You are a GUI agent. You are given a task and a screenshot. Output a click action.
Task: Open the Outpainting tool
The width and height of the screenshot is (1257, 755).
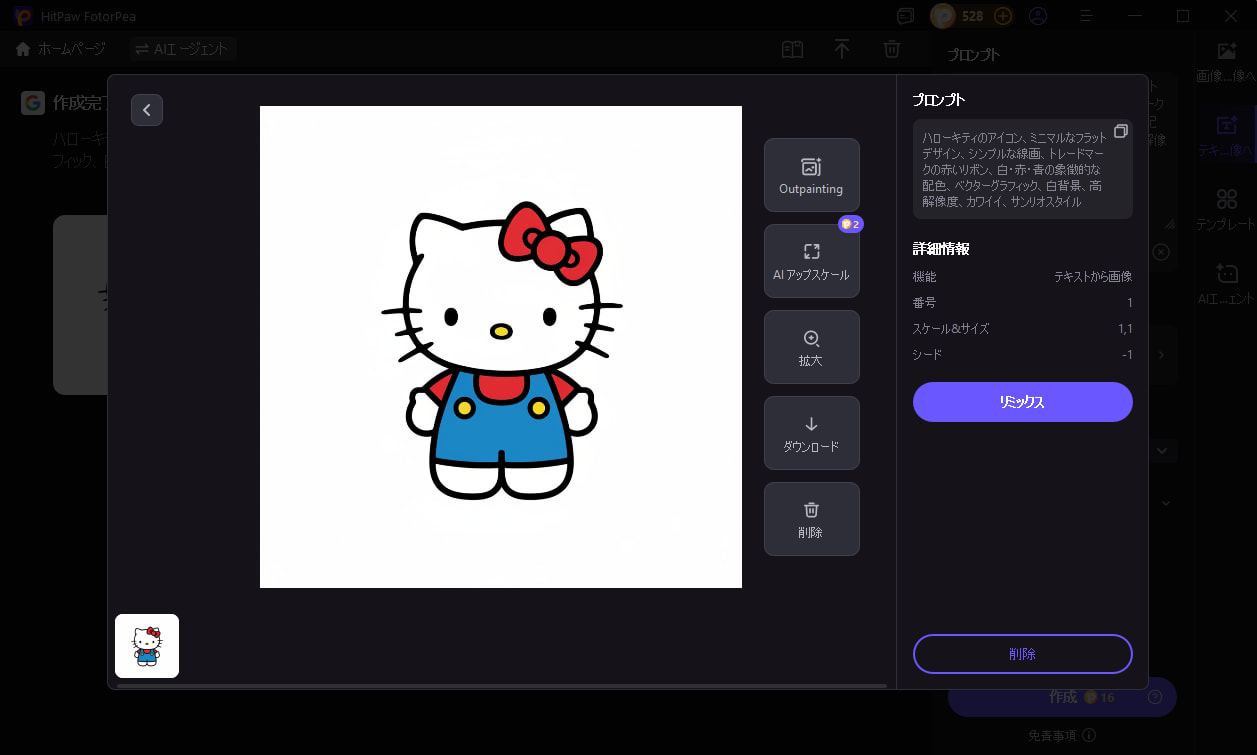[x=811, y=175]
